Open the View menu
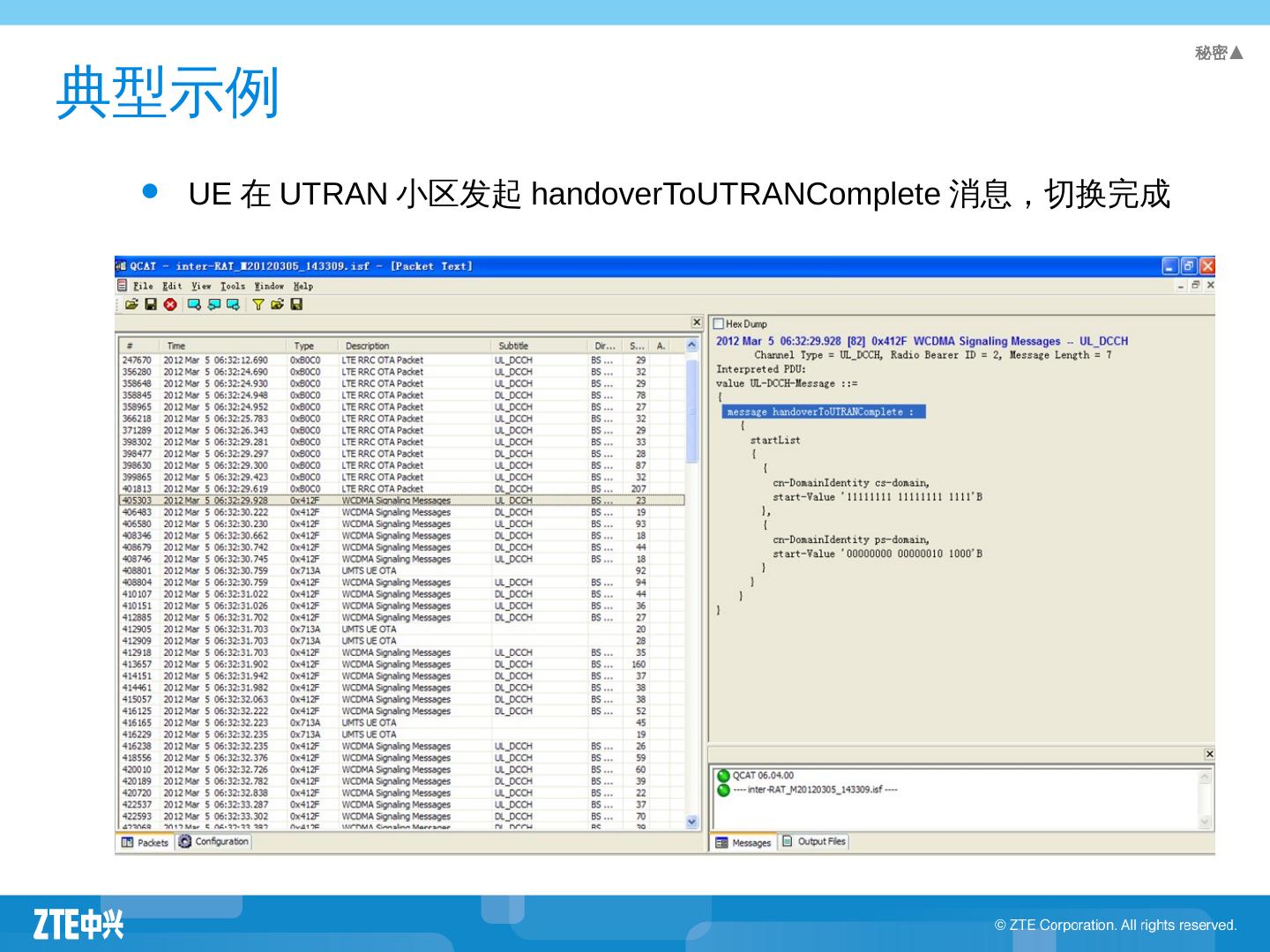The width and height of the screenshot is (1270, 952). pos(202,286)
